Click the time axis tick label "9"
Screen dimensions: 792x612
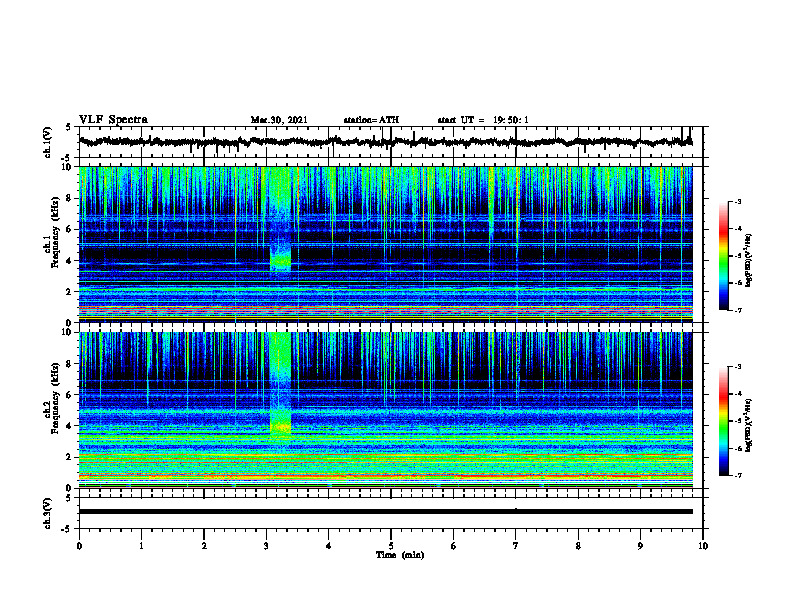click(x=640, y=546)
